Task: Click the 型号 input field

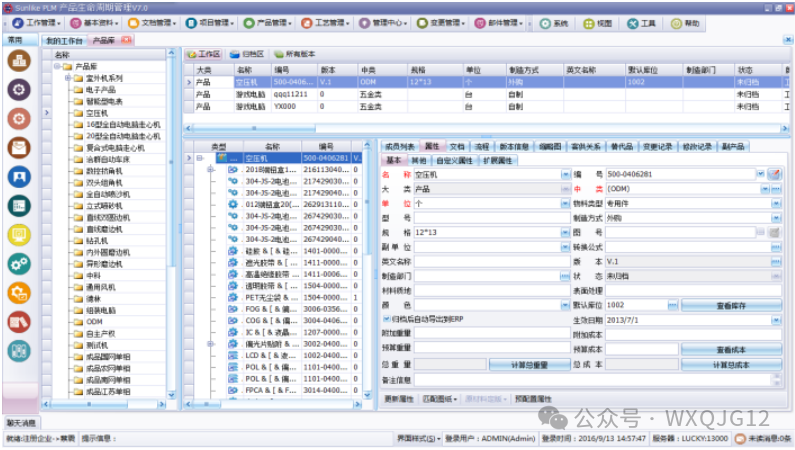Action: tap(492, 218)
